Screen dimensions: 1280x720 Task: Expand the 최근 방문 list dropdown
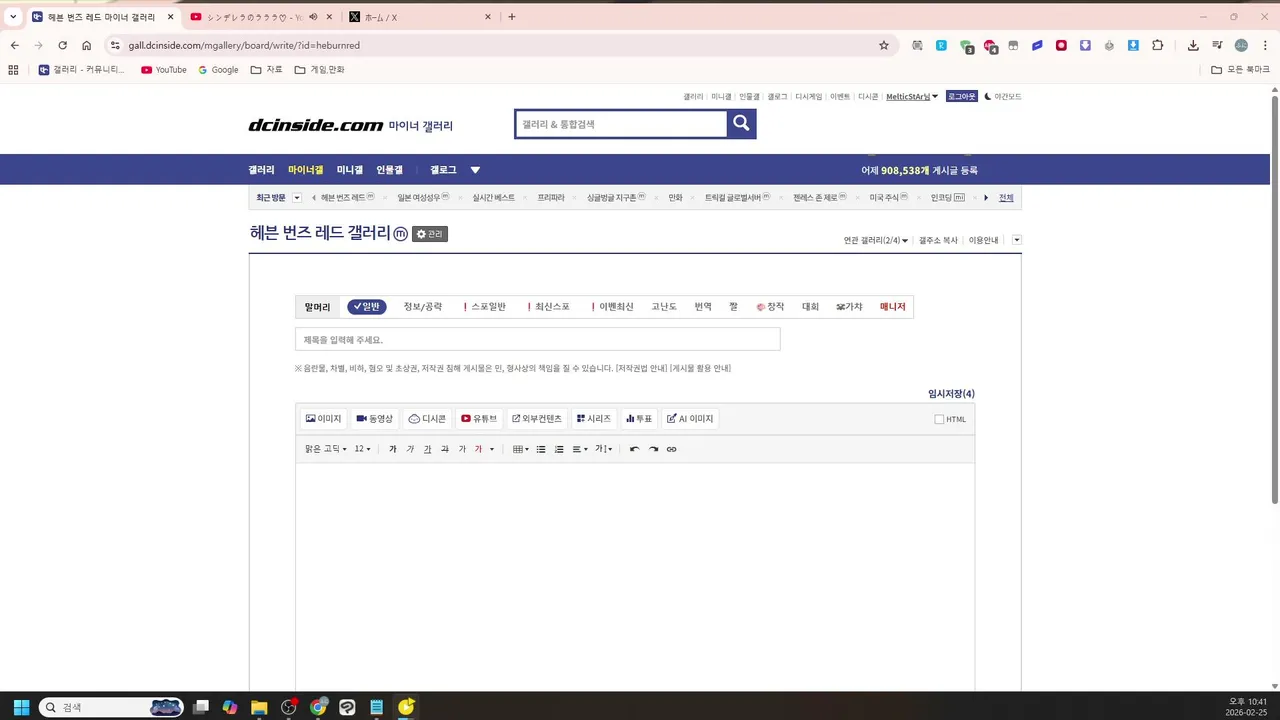click(x=297, y=198)
